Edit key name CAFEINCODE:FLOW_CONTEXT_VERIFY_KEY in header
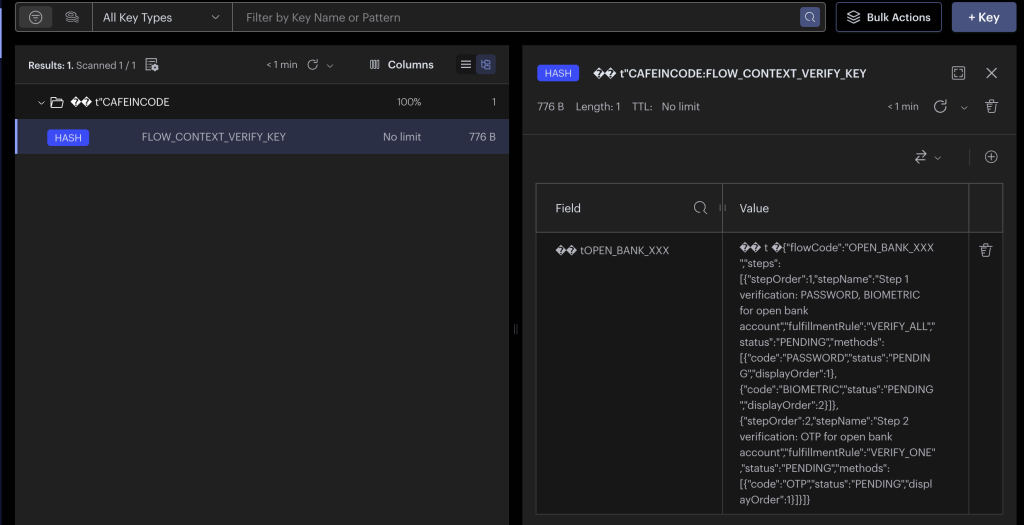This screenshot has width=1024, height=525. pos(729,74)
